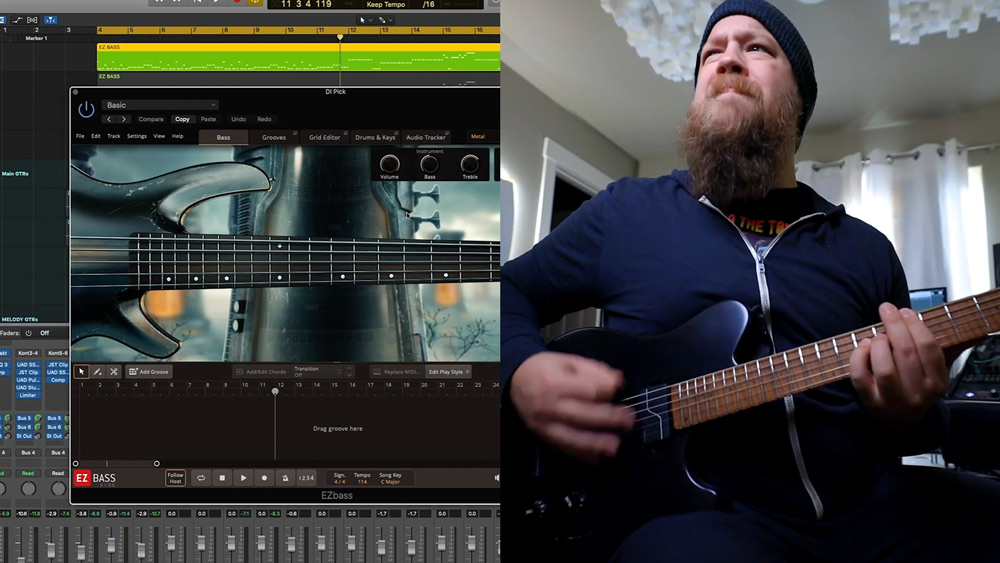Adjust pan knob on Kont3-4 strip
This screenshot has height=563, width=1000.
click(28, 488)
